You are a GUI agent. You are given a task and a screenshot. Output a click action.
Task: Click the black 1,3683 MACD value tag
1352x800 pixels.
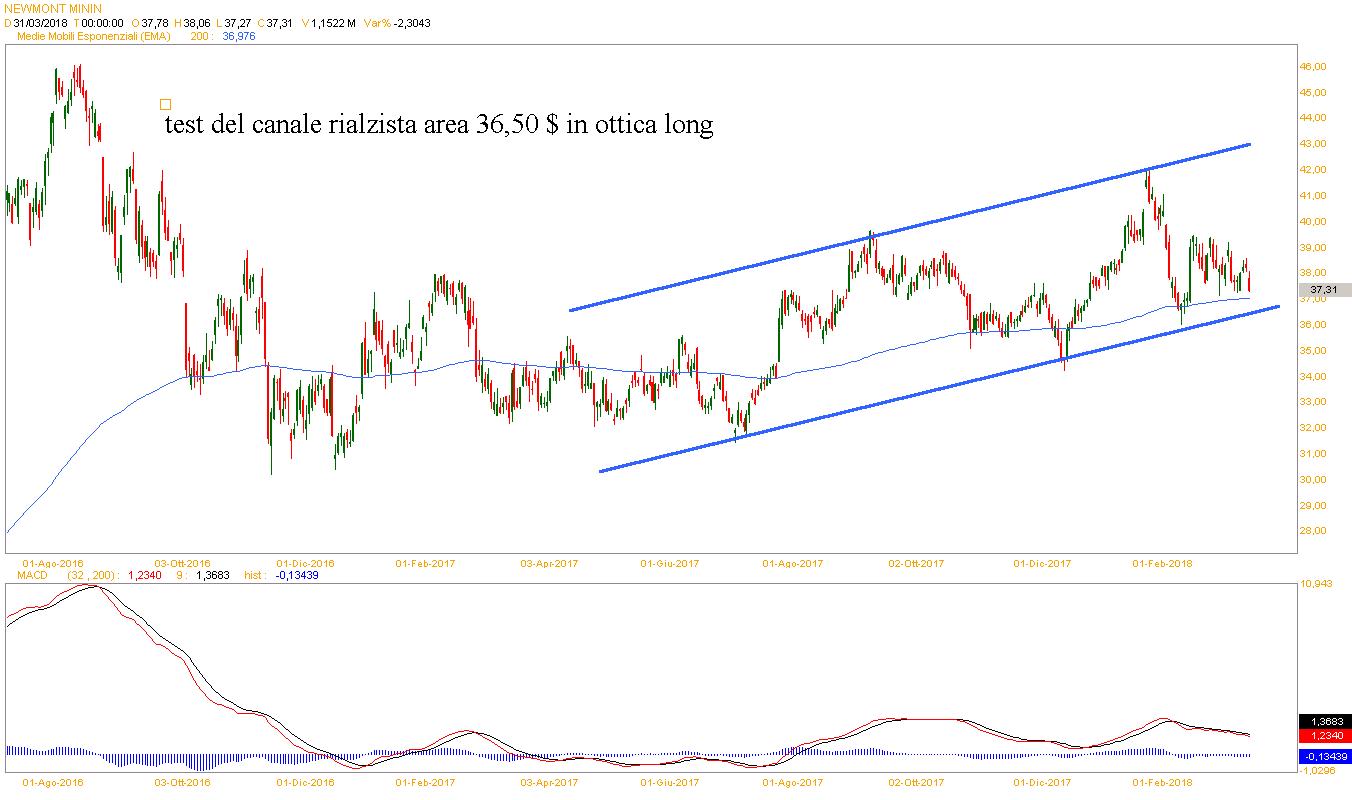[x=1324, y=721]
